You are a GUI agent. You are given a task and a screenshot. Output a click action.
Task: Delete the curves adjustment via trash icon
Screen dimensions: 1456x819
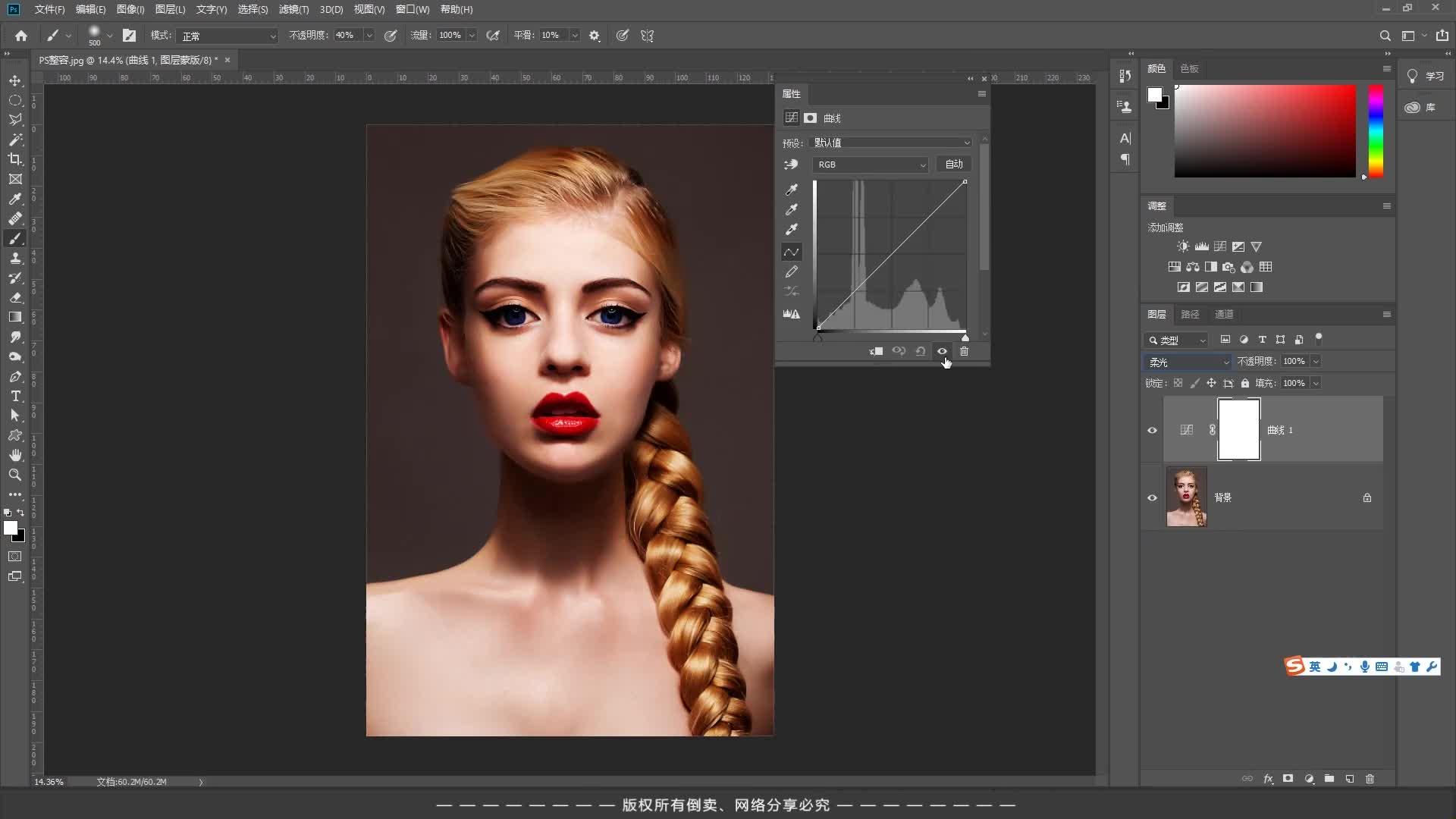click(965, 351)
